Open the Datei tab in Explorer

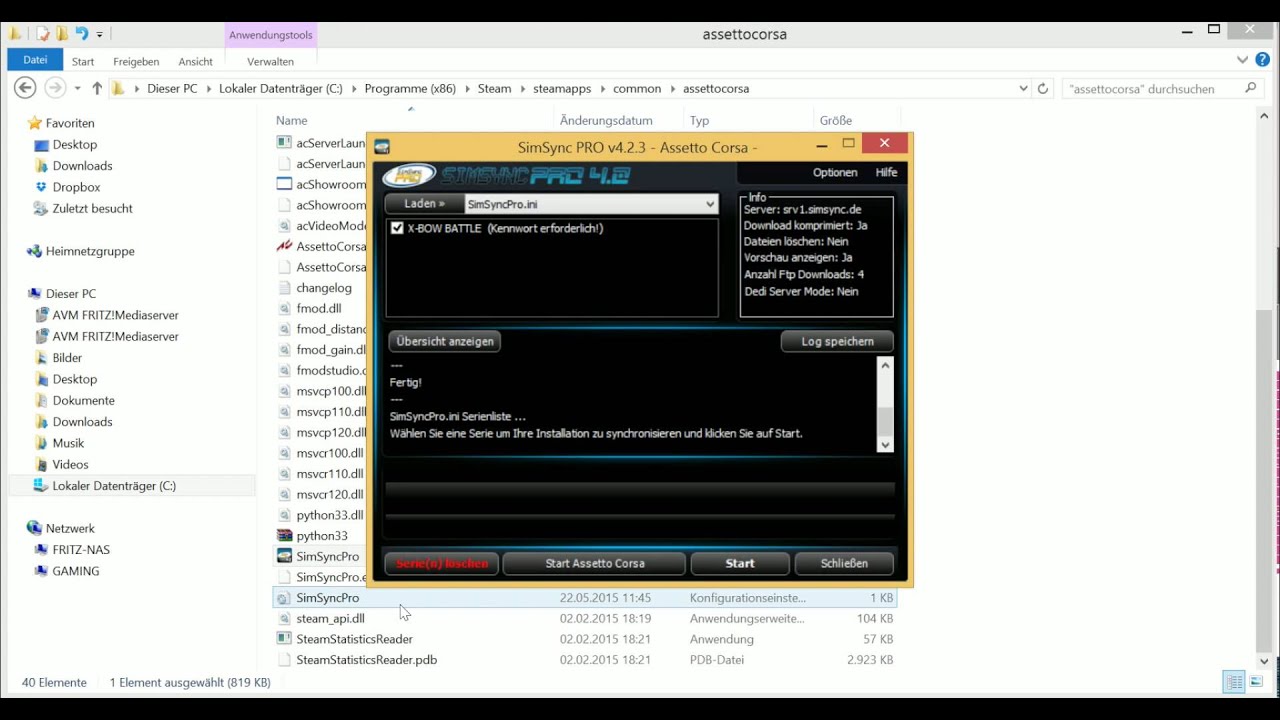click(35, 60)
